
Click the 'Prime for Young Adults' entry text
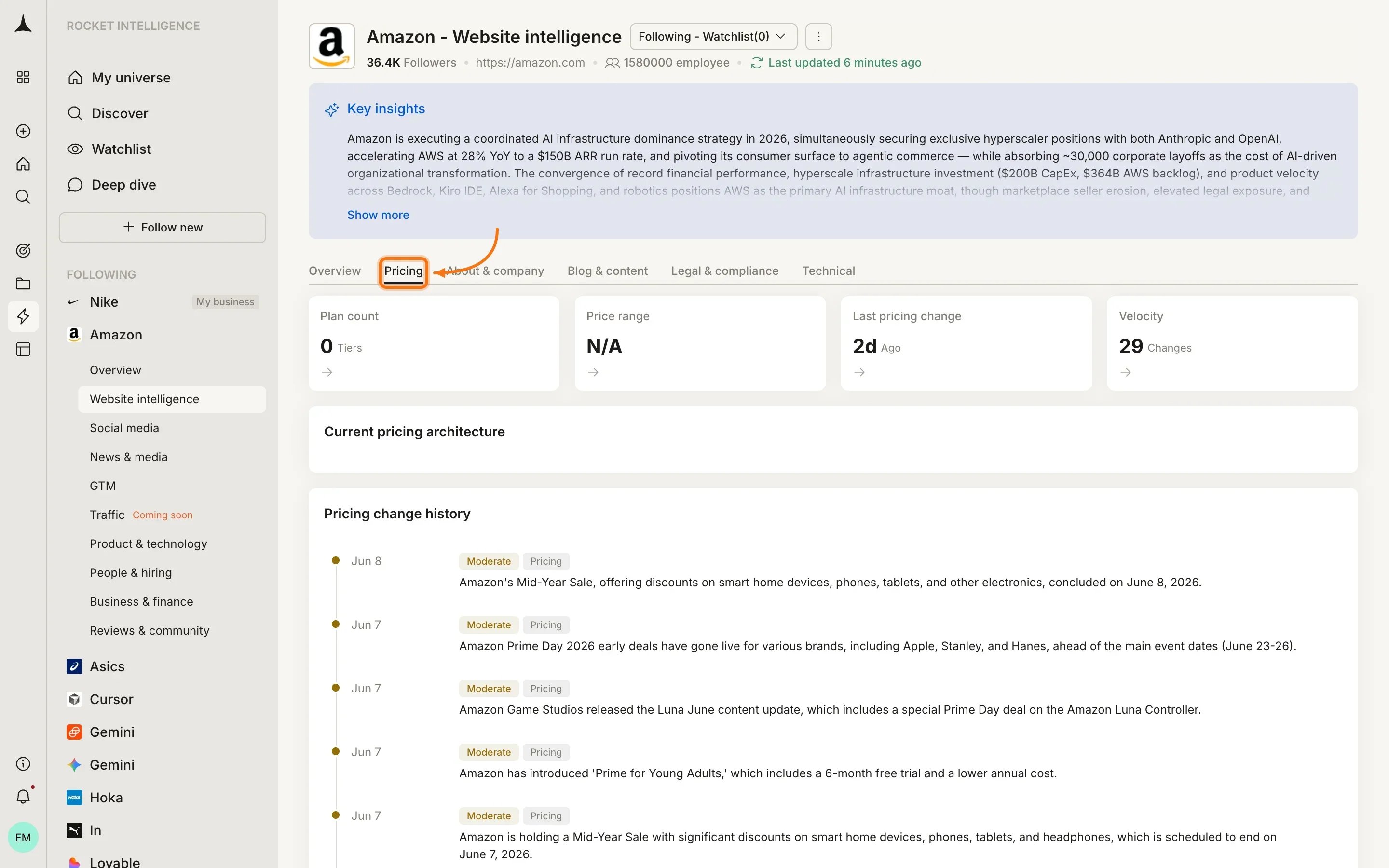point(758,773)
